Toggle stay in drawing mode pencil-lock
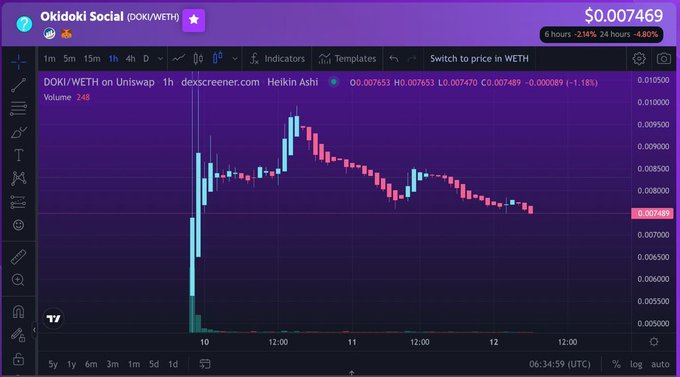Viewport: 680px width, 377px height. pos(18,335)
